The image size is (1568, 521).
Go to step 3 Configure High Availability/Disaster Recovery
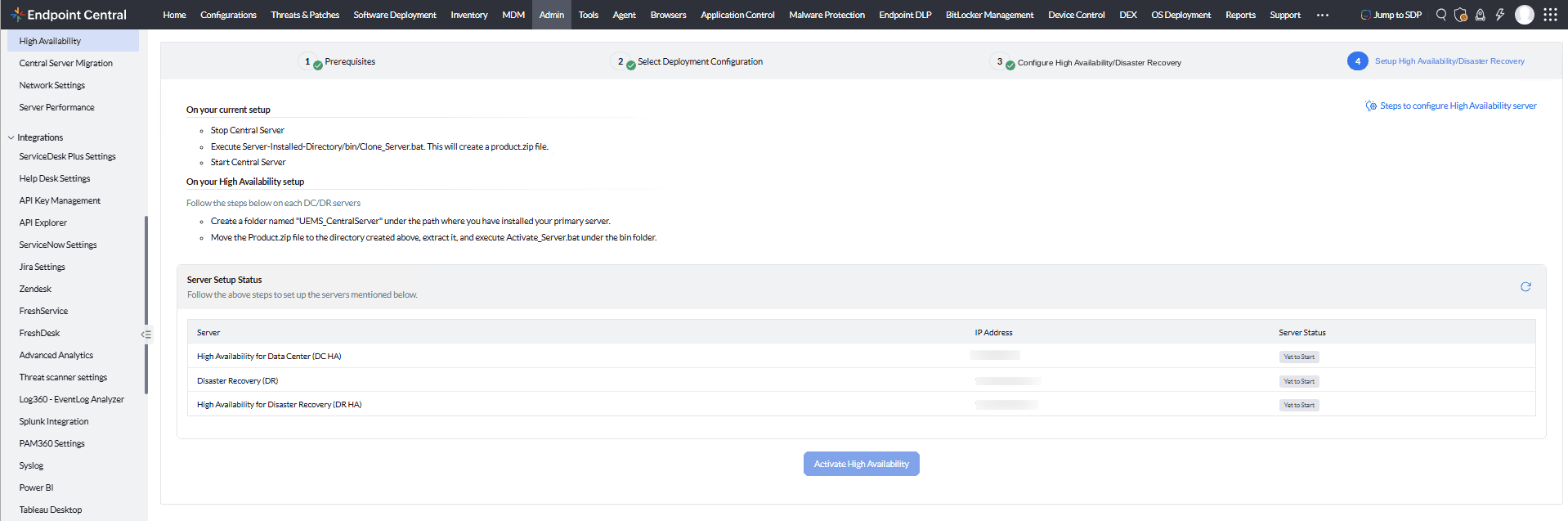click(x=1086, y=62)
